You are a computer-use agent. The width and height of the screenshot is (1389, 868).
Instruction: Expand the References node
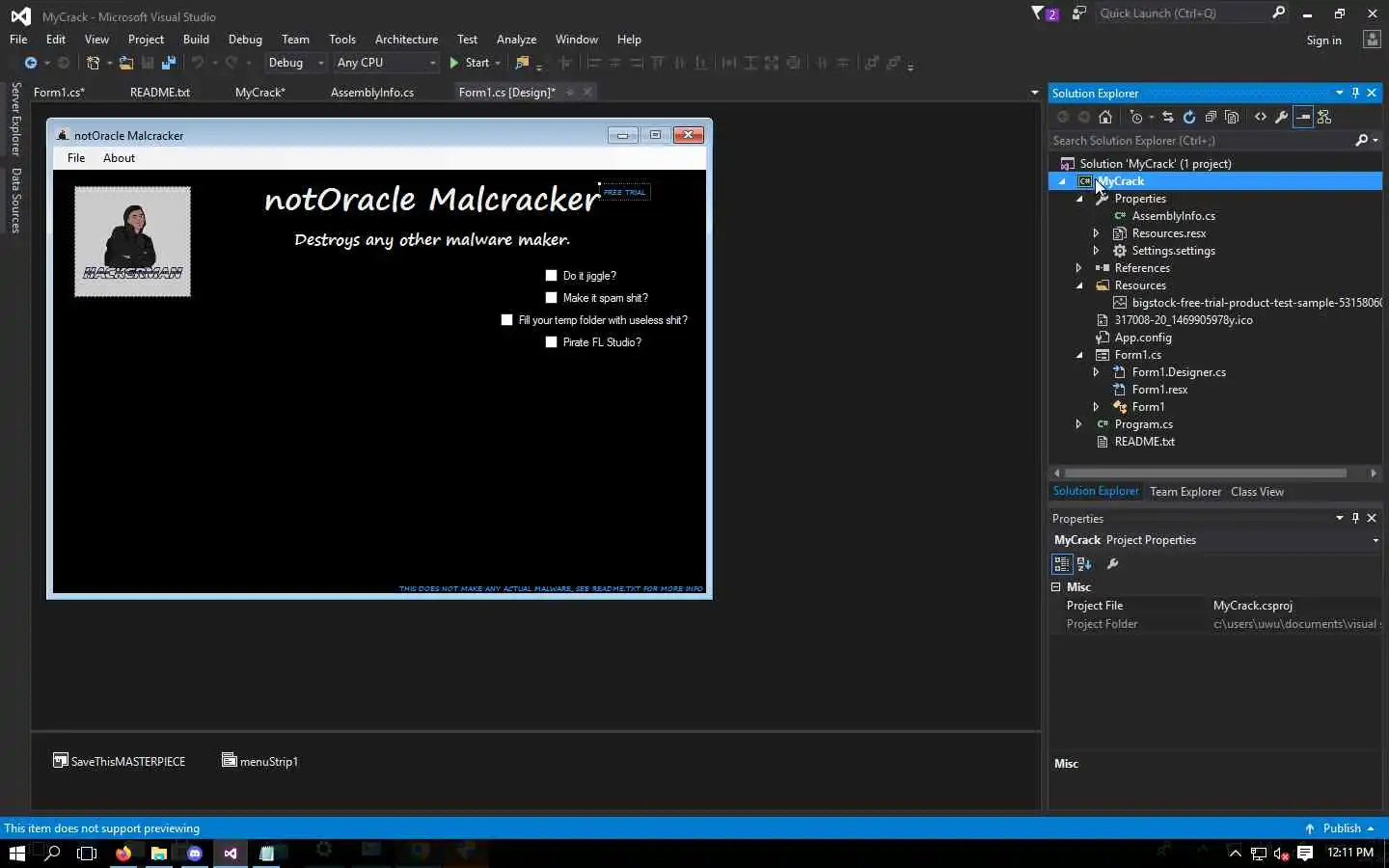(x=1079, y=268)
